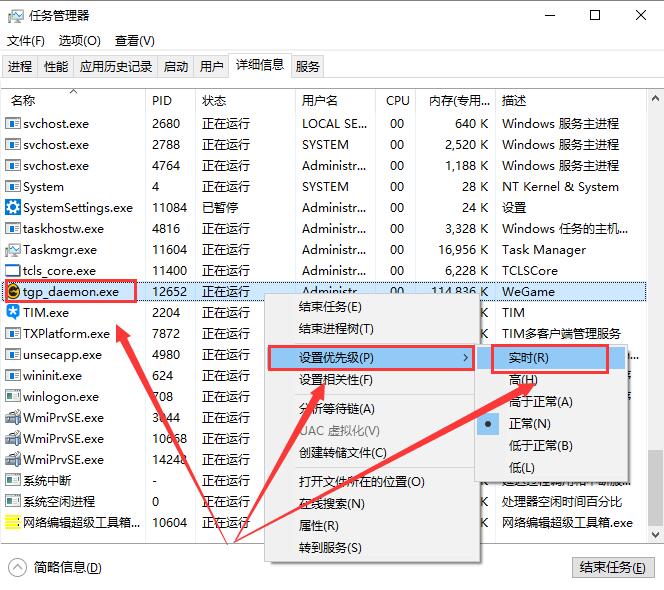Open the 文件(F) menu

(26, 41)
